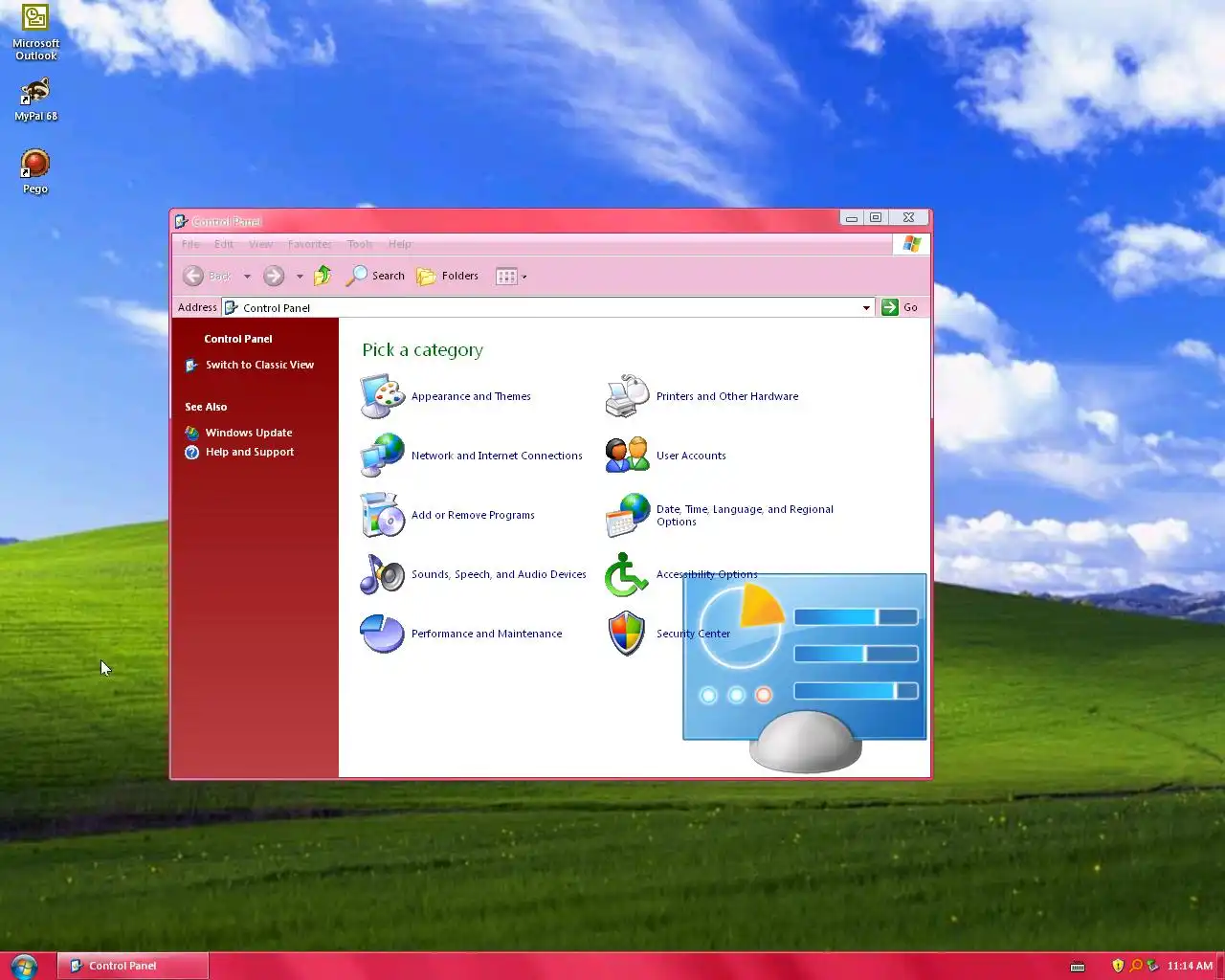Click the Switch to Classic View icon
Image resolution: width=1225 pixels, height=980 pixels.
(x=191, y=365)
